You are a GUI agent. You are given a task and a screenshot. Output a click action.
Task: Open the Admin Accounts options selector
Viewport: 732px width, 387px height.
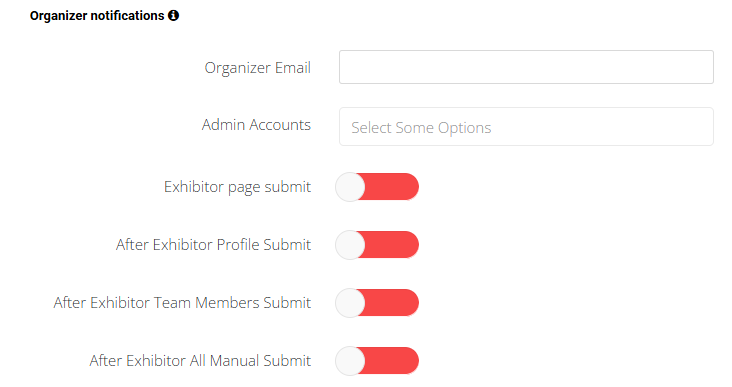[526, 127]
